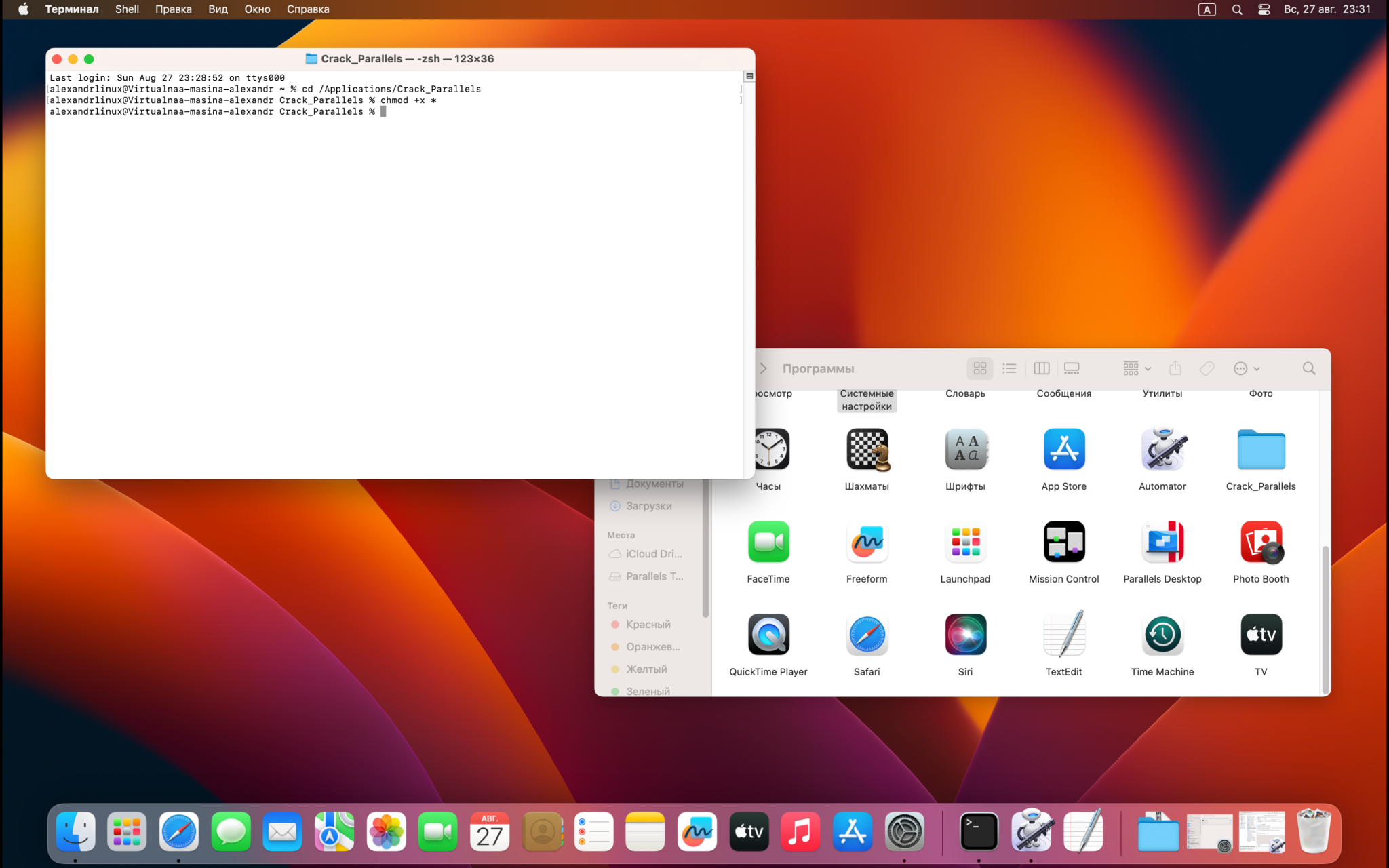Select Загрузки in Finder sidebar
This screenshot has width=1389, height=868.
point(650,506)
